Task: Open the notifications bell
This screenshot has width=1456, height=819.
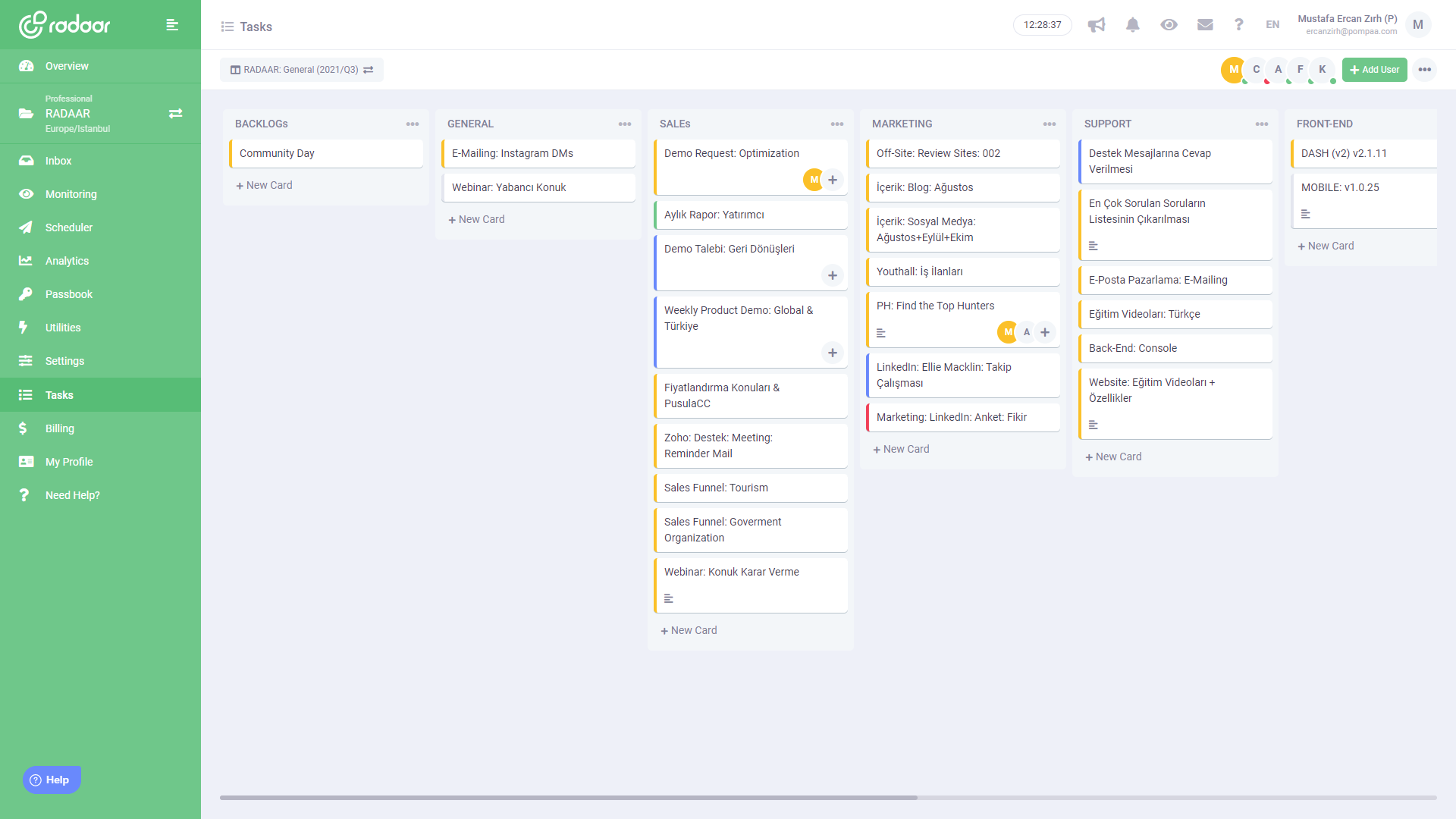Action: (1132, 25)
